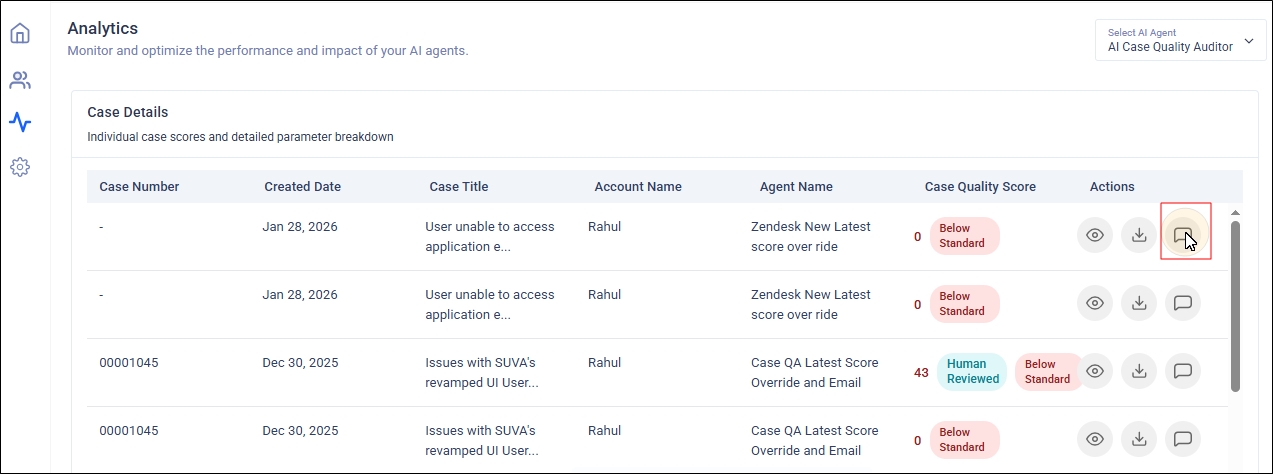Download the Human Reviewed case row
Image resolution: width=1273 pixels, height=474 pixels.
(x=1138, y=371)
